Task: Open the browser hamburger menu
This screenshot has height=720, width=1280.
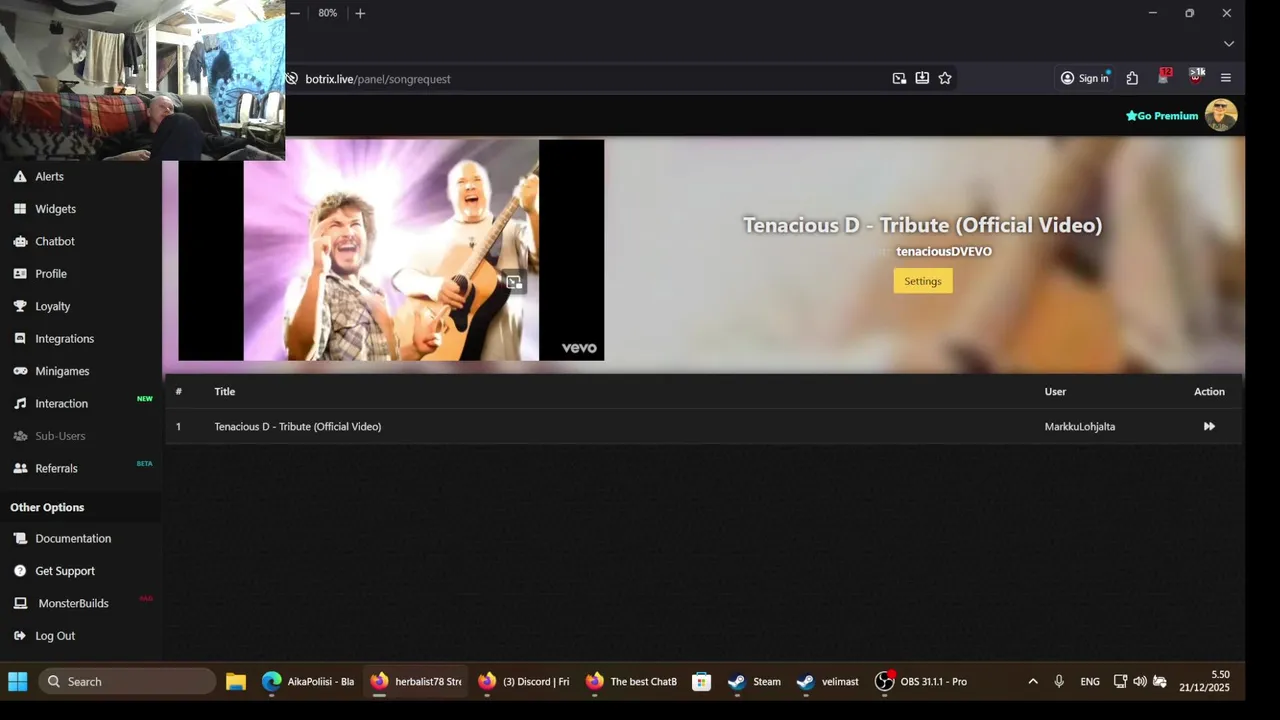Action: [1226, 78]
